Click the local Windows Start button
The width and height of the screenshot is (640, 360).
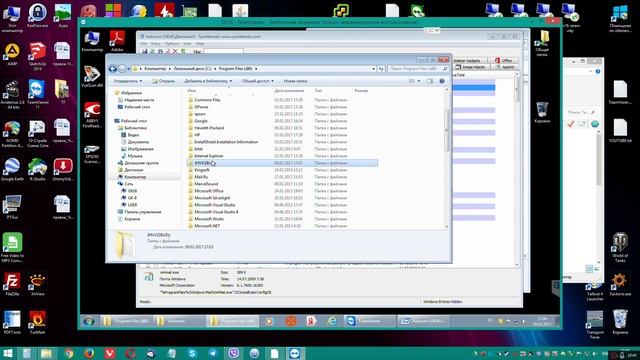click(8, 353)
